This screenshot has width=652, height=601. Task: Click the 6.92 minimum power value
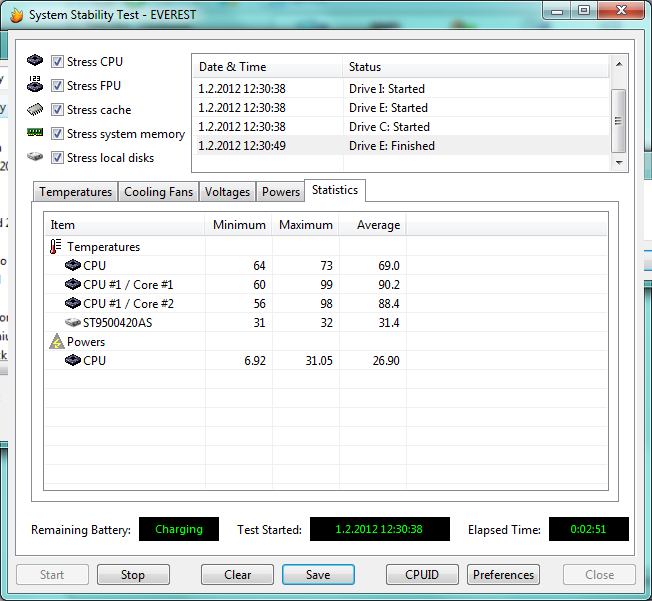[255, 361]
